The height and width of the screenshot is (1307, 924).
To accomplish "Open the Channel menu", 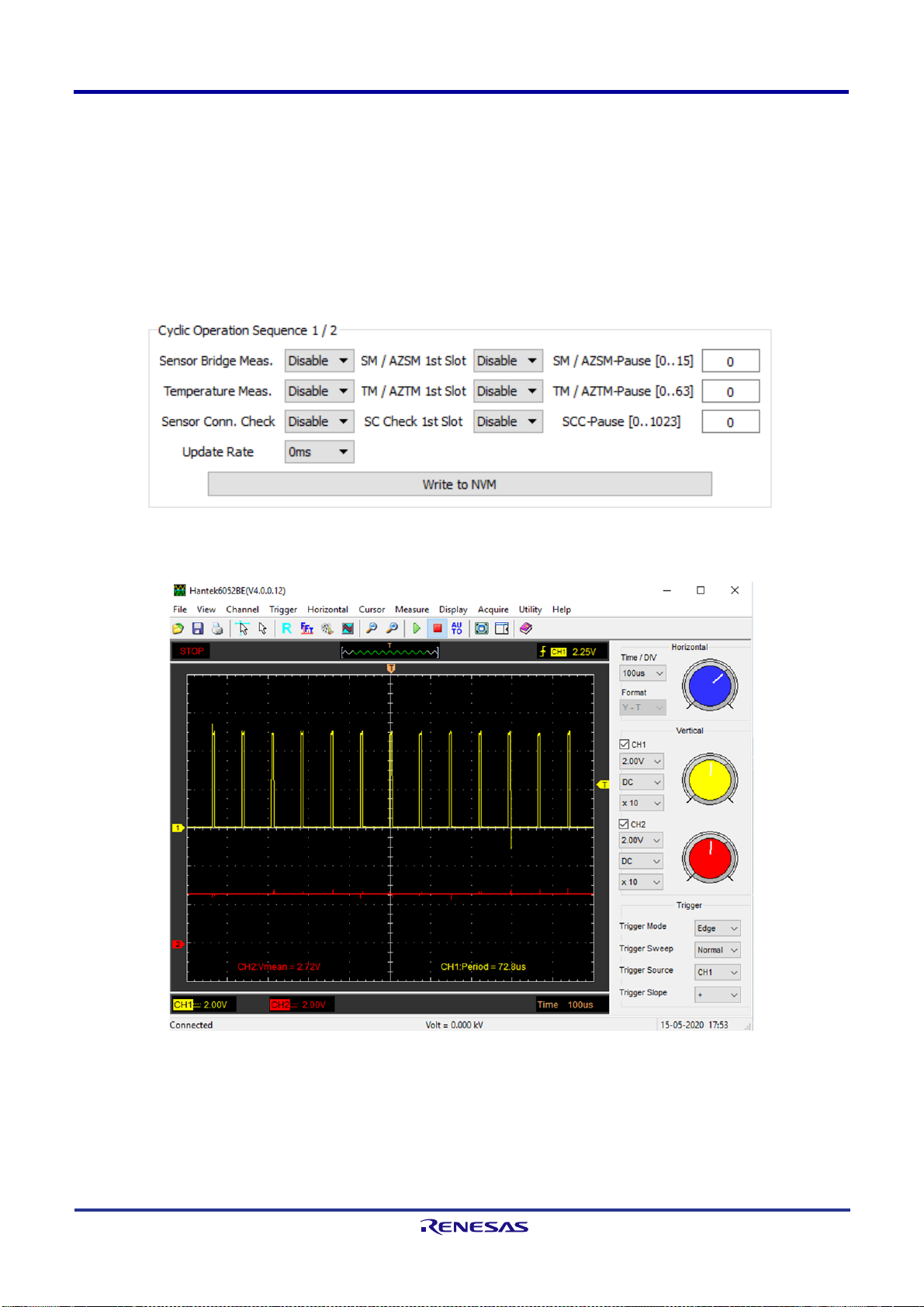I will pyautogui.click(x=243, y=610).
